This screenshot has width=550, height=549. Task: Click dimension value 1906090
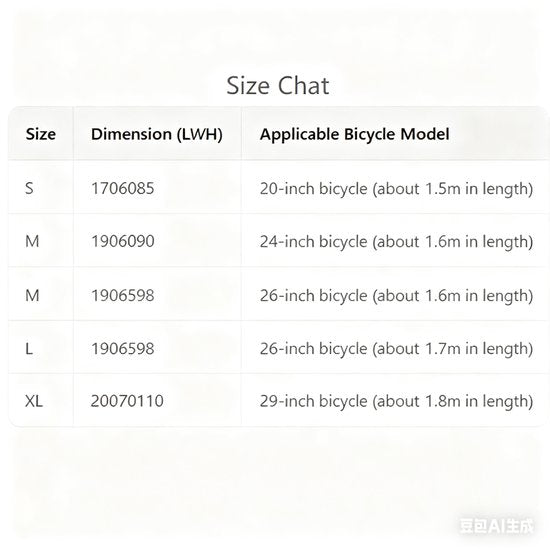pyautogui.click(x=123, y=241)
